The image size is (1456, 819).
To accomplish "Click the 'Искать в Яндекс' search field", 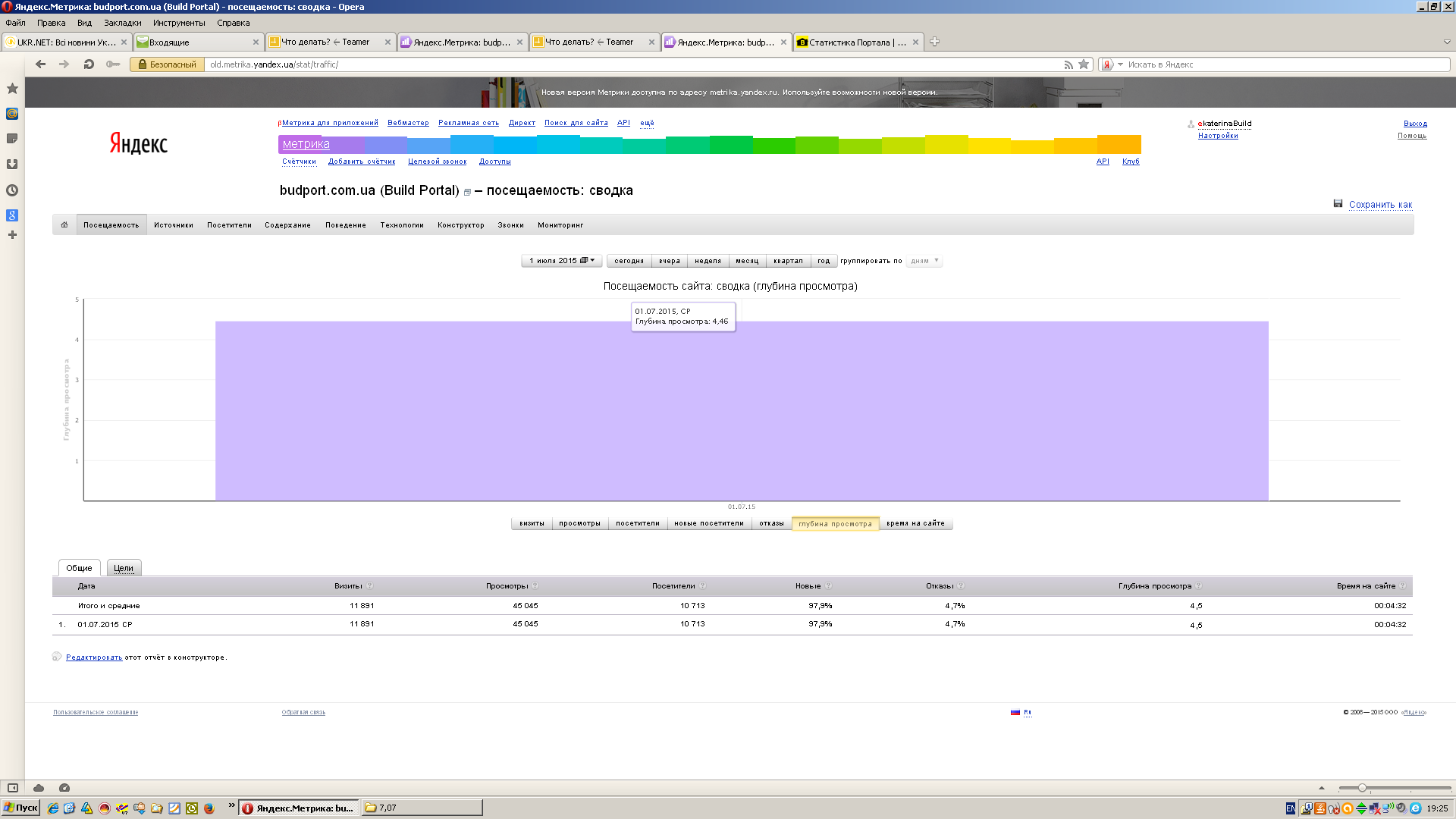I will pyautogui.click(x=1286, y=64).
